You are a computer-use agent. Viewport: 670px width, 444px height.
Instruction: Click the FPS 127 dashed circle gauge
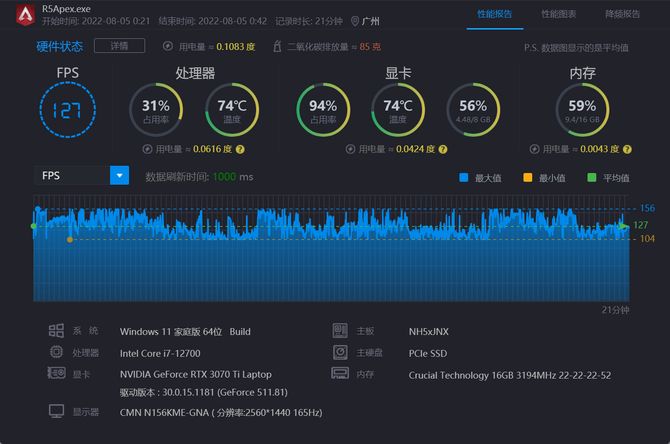coord(68,110)
